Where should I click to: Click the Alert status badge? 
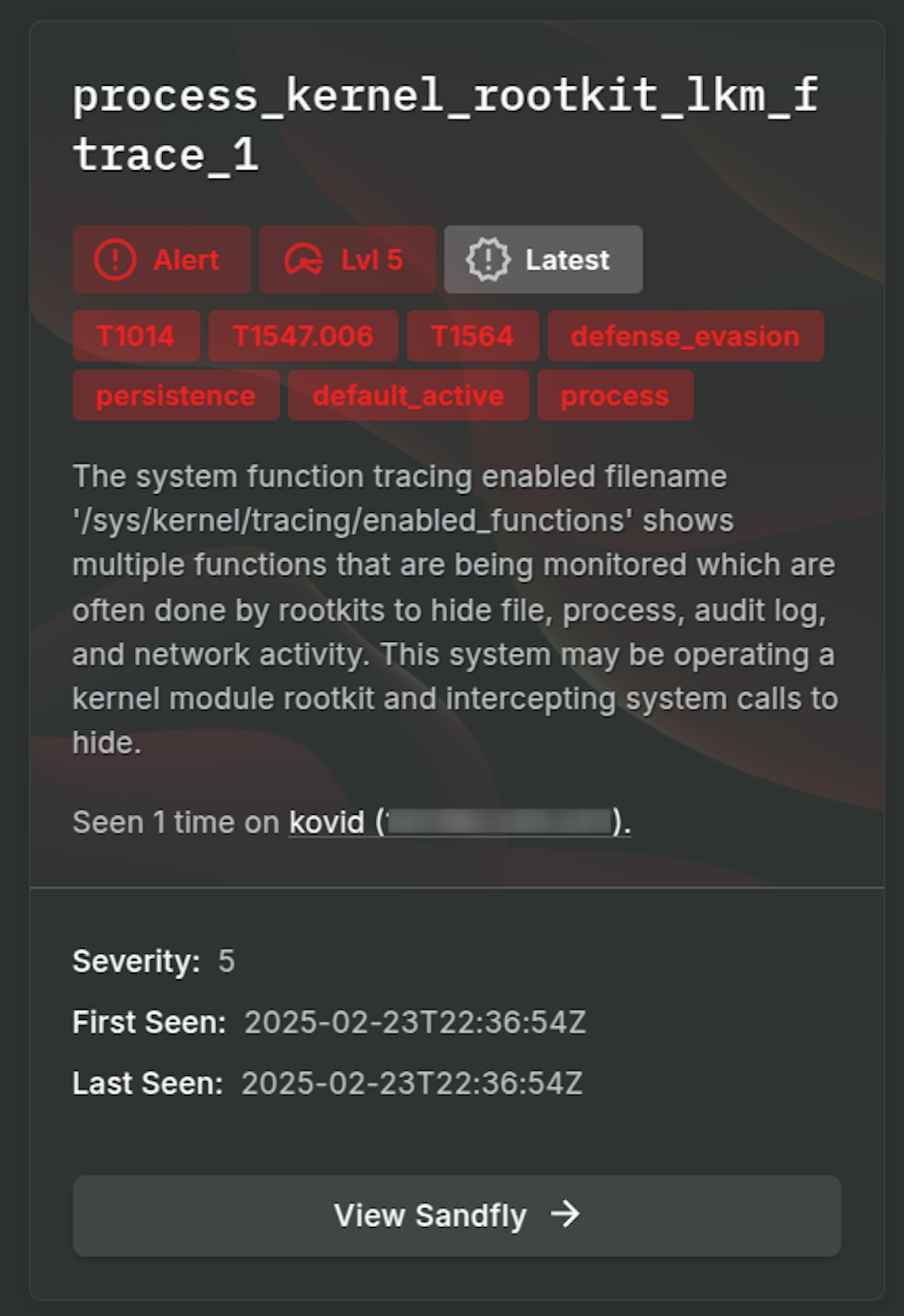[161, 260]
